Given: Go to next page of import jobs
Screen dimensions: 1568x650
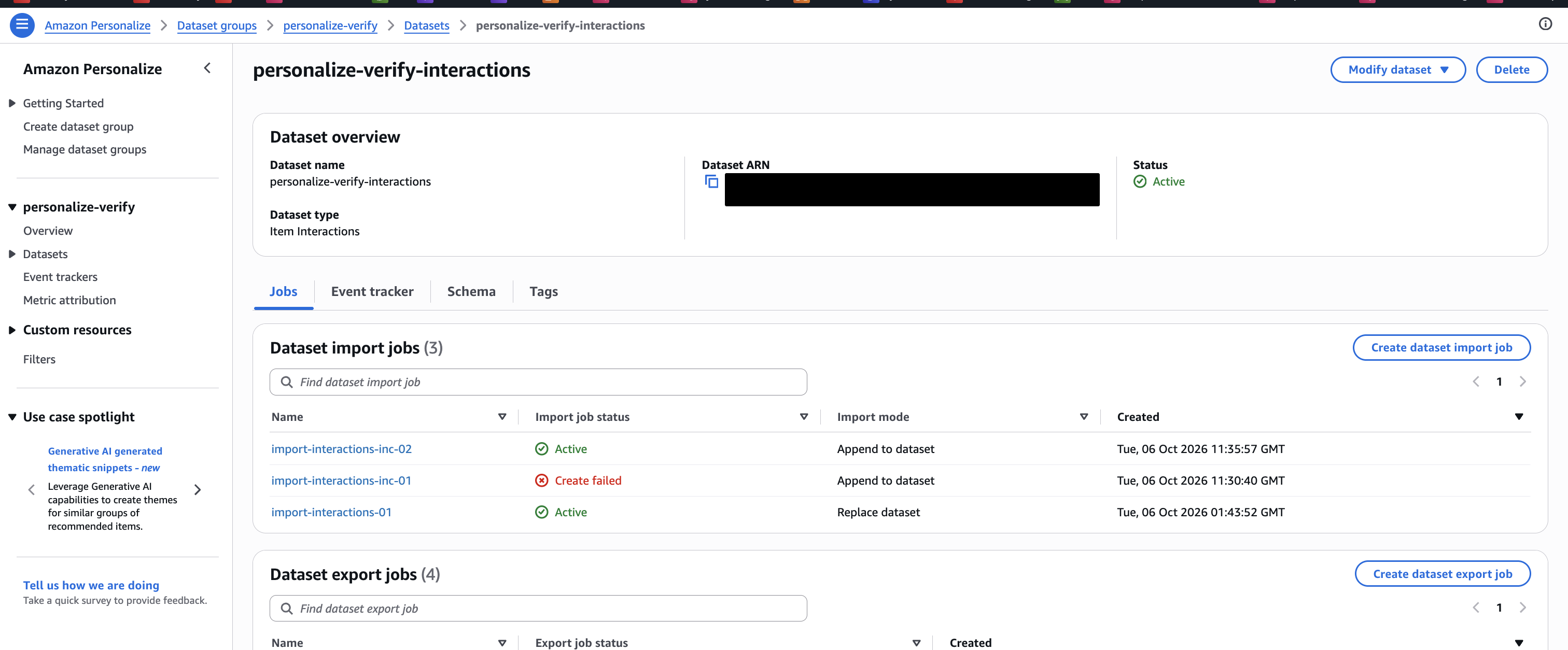Looking at the screenshot, I should pos(1522,381).
